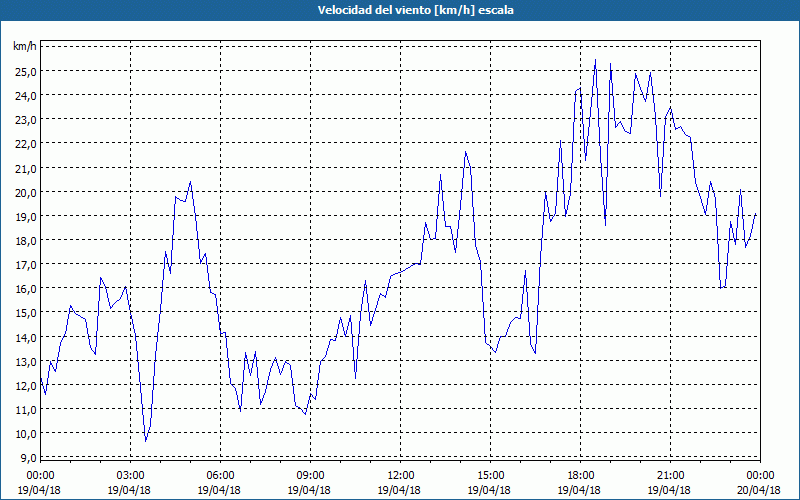Screen dimensions: 800x500
Task: Click the 18:00 time axis label
Action: click(x=580, y=476)
